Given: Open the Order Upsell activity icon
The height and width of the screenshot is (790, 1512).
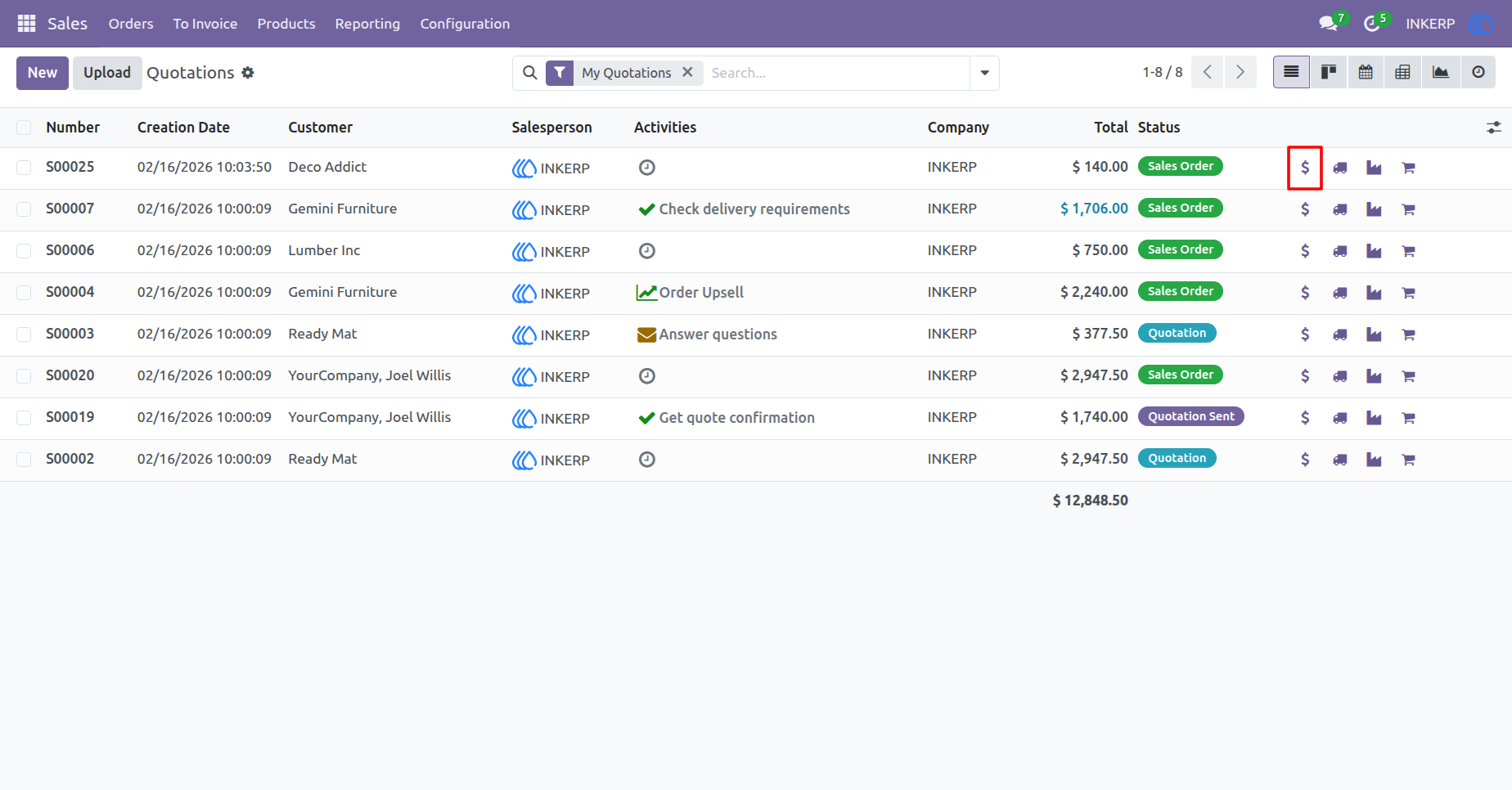Looking at the screenshot, I should [x=646, y=293].
